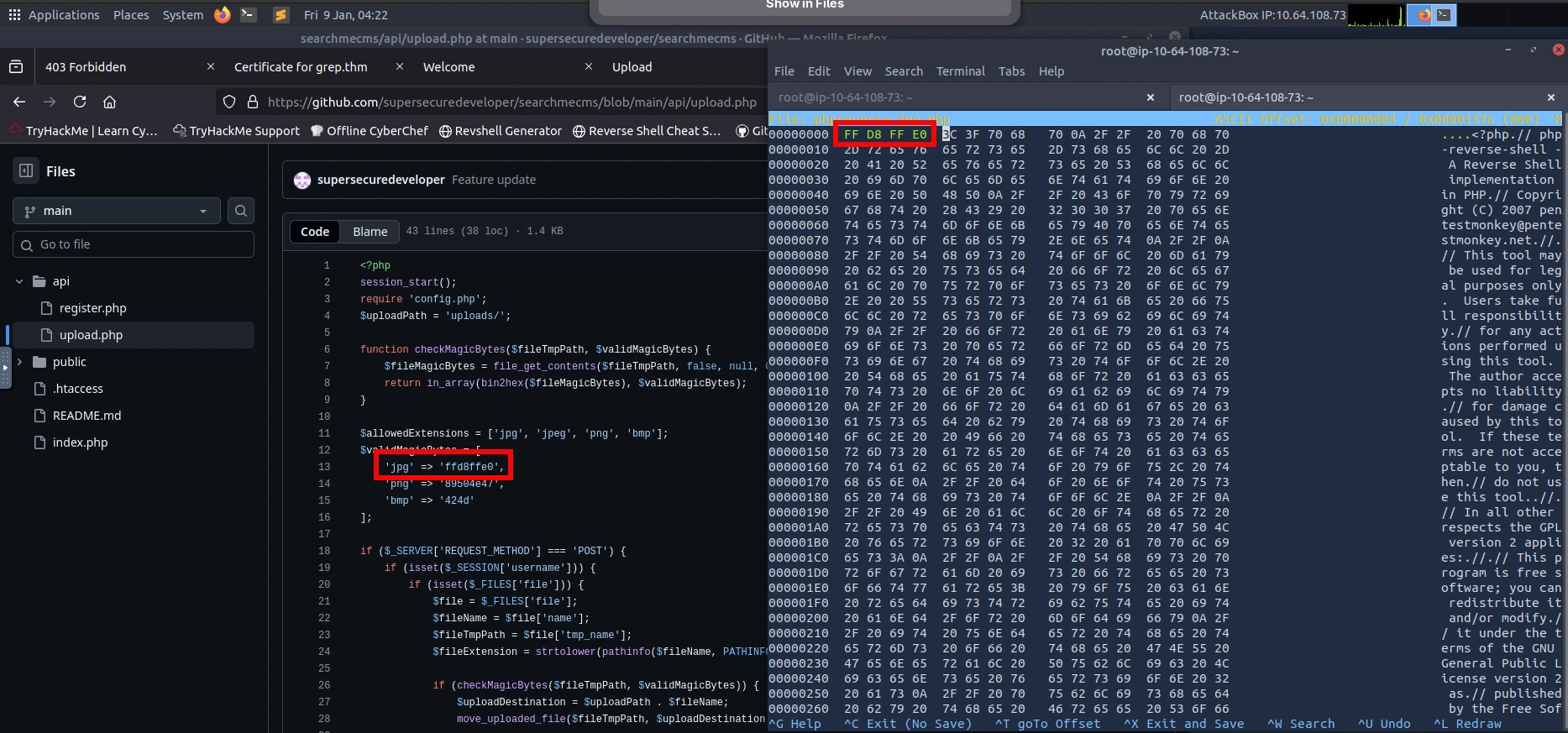The width and height of the screenshot is (1568, 733).
Task: Open the main branch dropdown
Action: tap(117, 211)
